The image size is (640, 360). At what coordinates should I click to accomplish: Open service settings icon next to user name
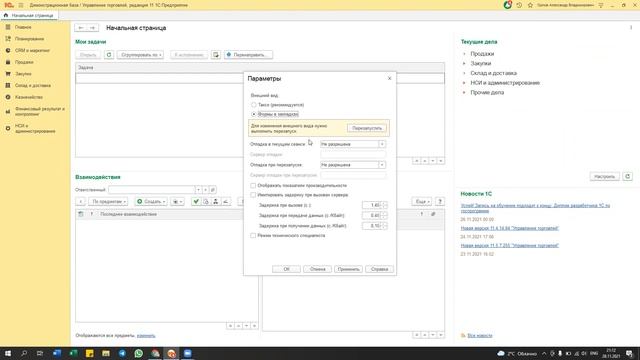[x=601, y=5]
